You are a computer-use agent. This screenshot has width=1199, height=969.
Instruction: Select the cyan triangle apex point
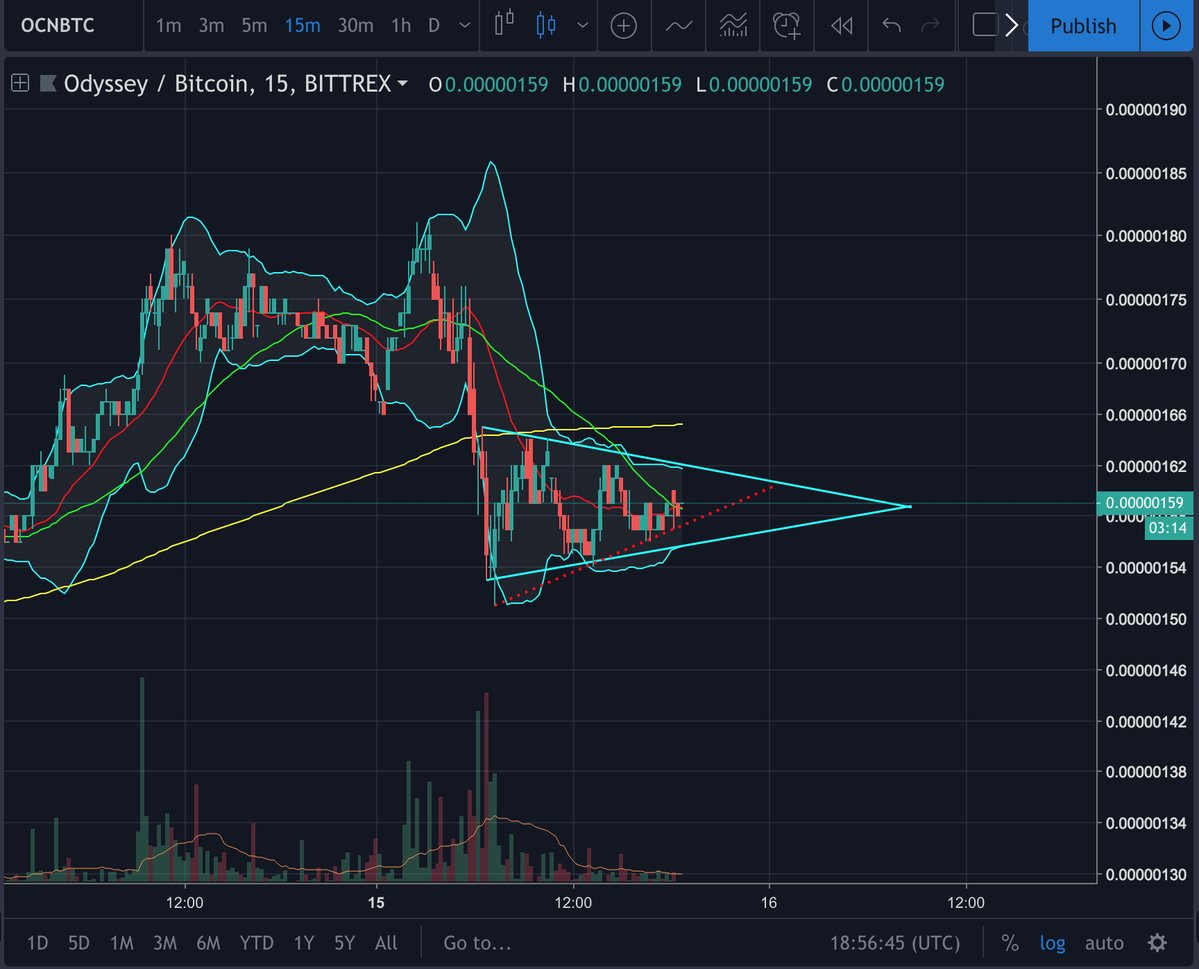pos(908,506)
